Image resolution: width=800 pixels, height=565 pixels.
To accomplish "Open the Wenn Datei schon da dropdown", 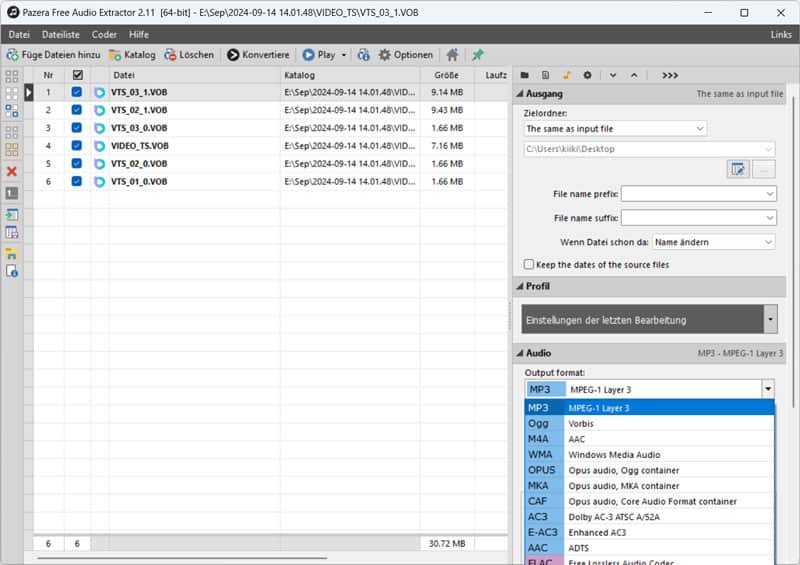I will pos(714,242).
